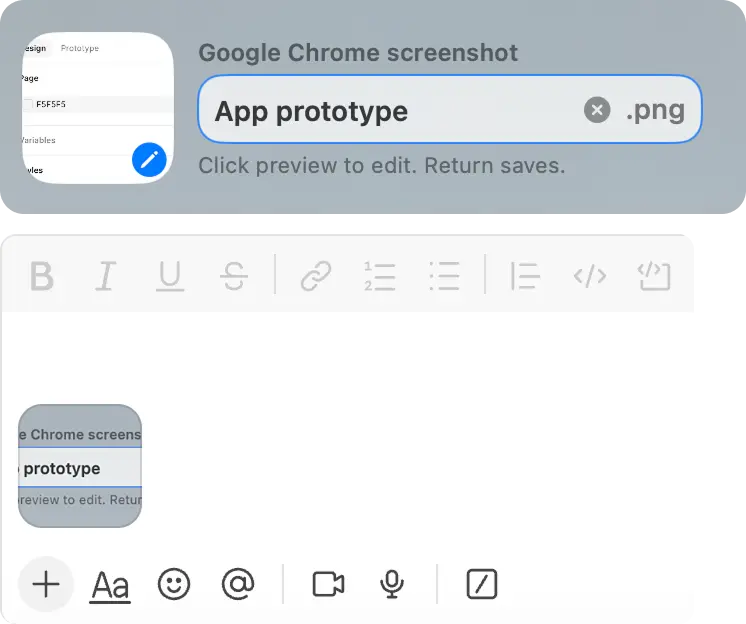
Task: Start a bulleted list
Action: [x=444, y=276]
